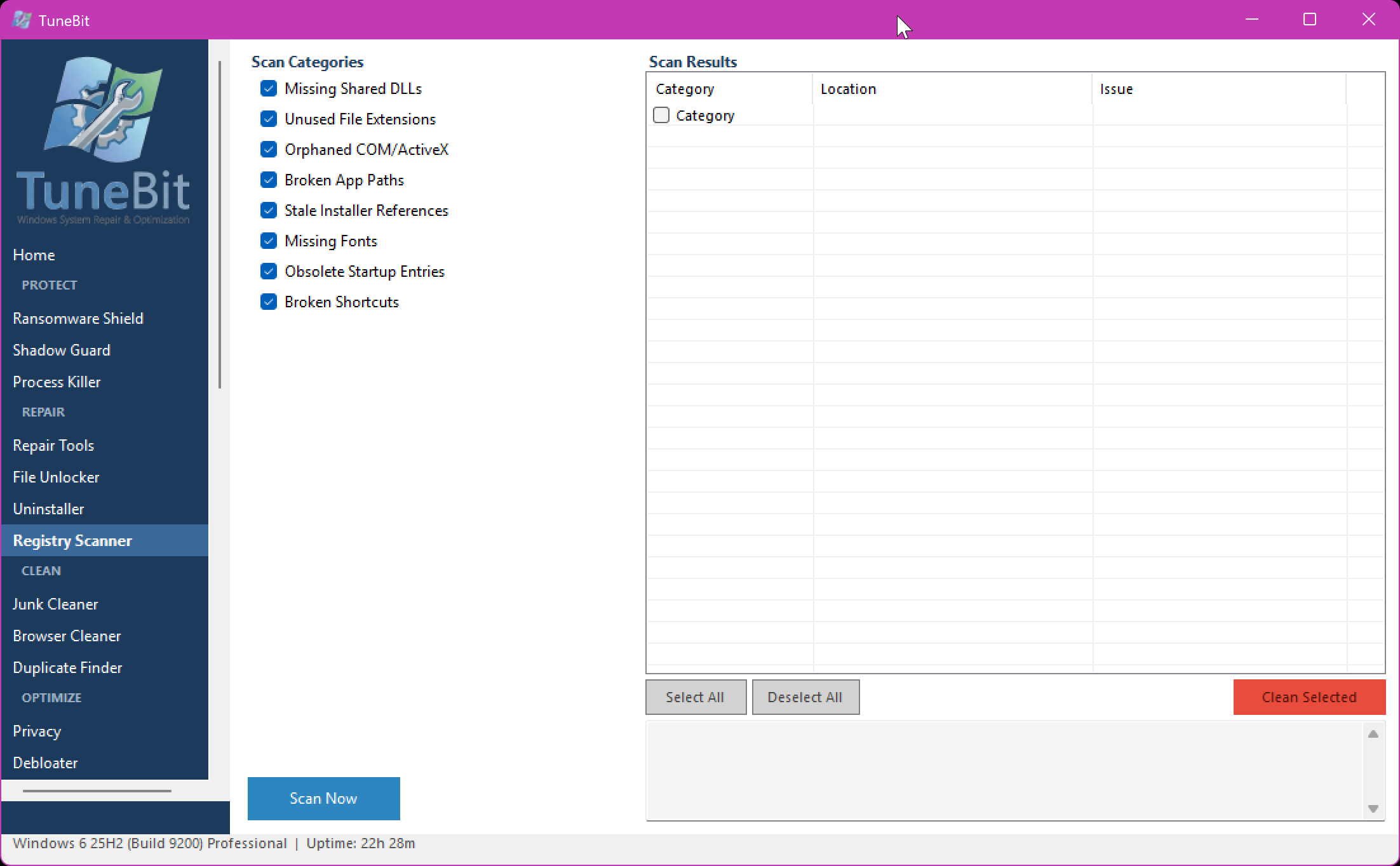
Task: Select Repair Tools in sidebar
Action: click(x=104, y=446)
